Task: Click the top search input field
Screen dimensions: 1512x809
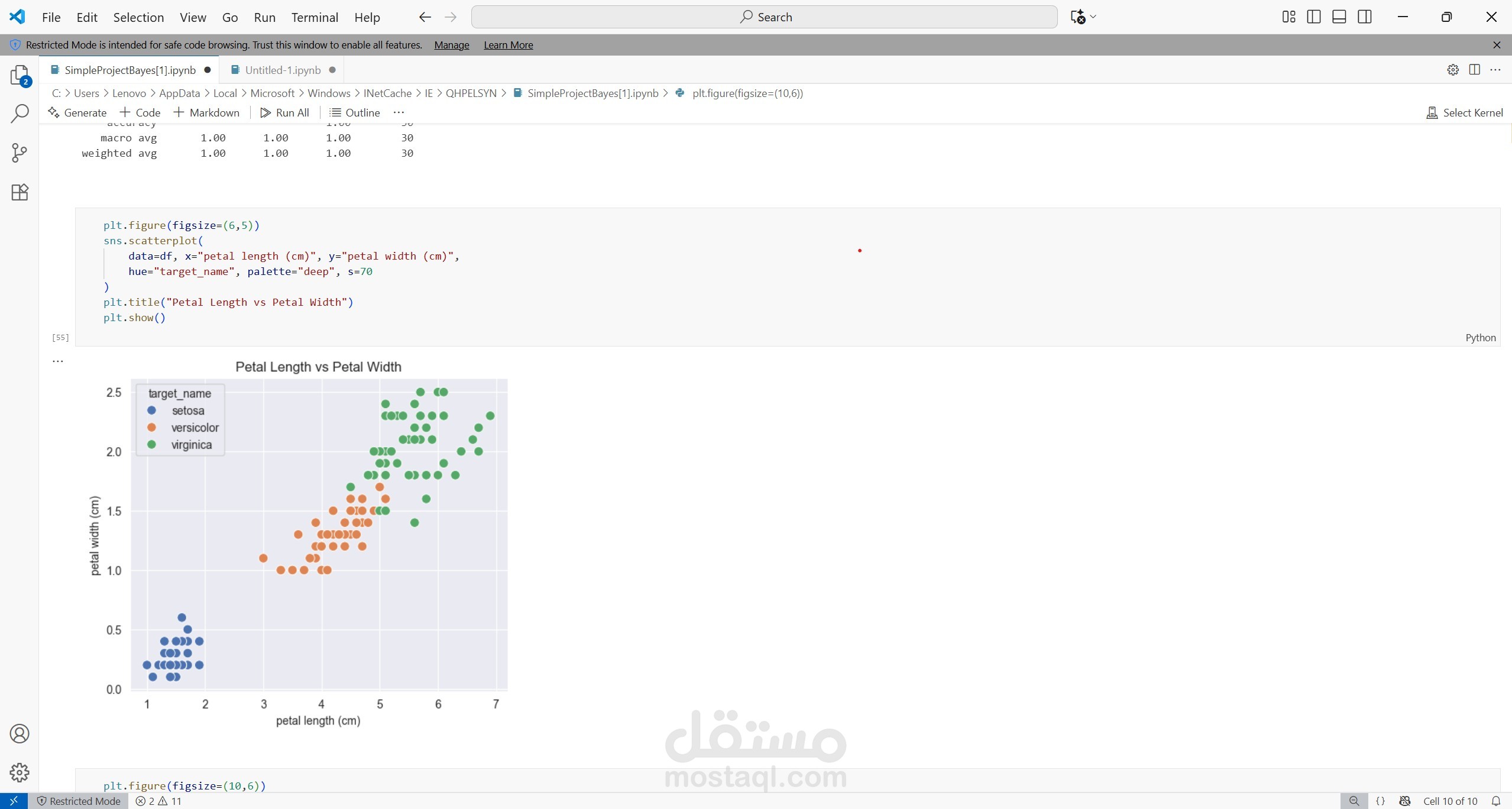Action: (764, 17)
